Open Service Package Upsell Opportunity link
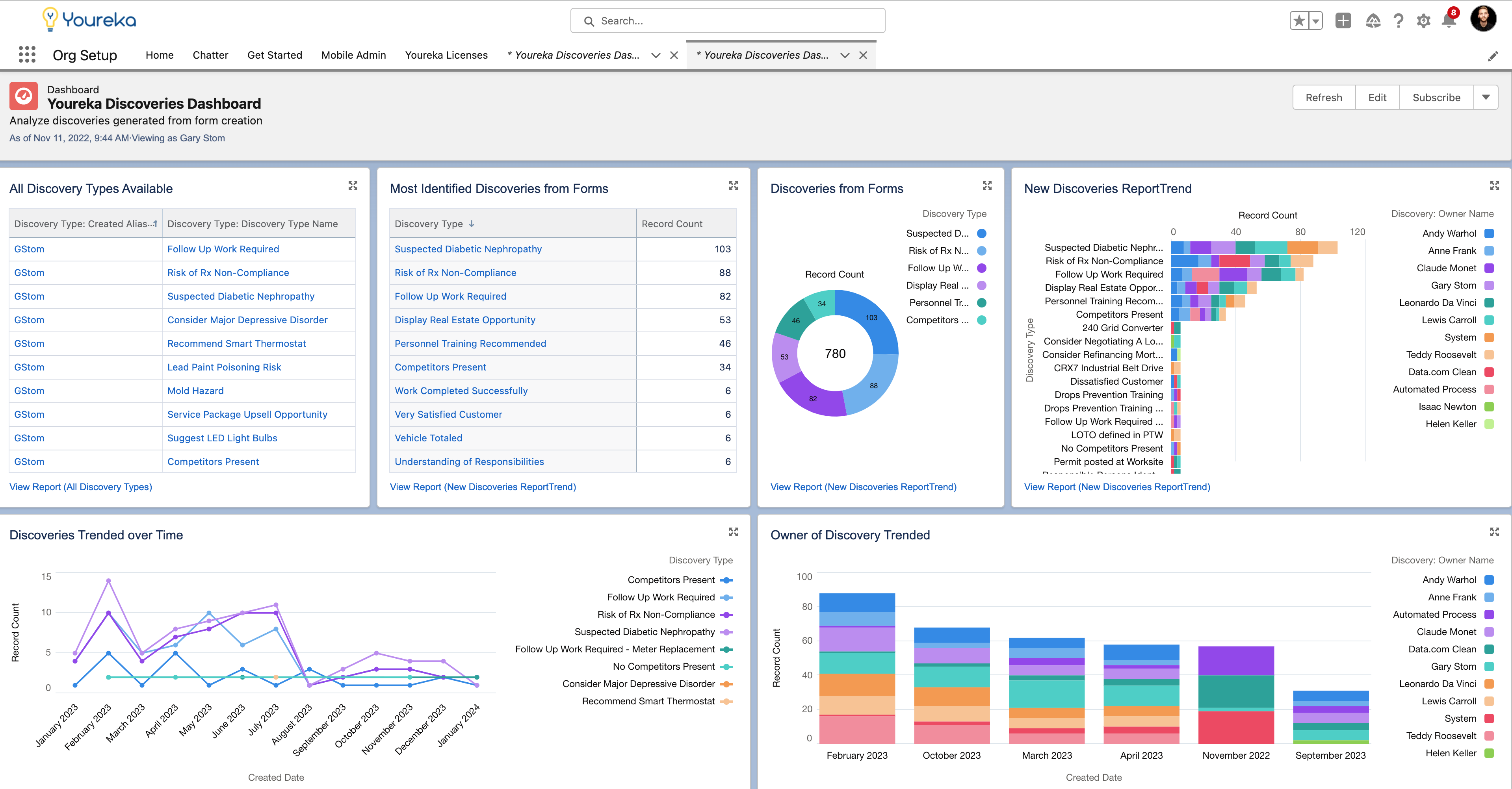This screenshot has height=789, width=1512. pyautogui.click(x=247, y=414)
